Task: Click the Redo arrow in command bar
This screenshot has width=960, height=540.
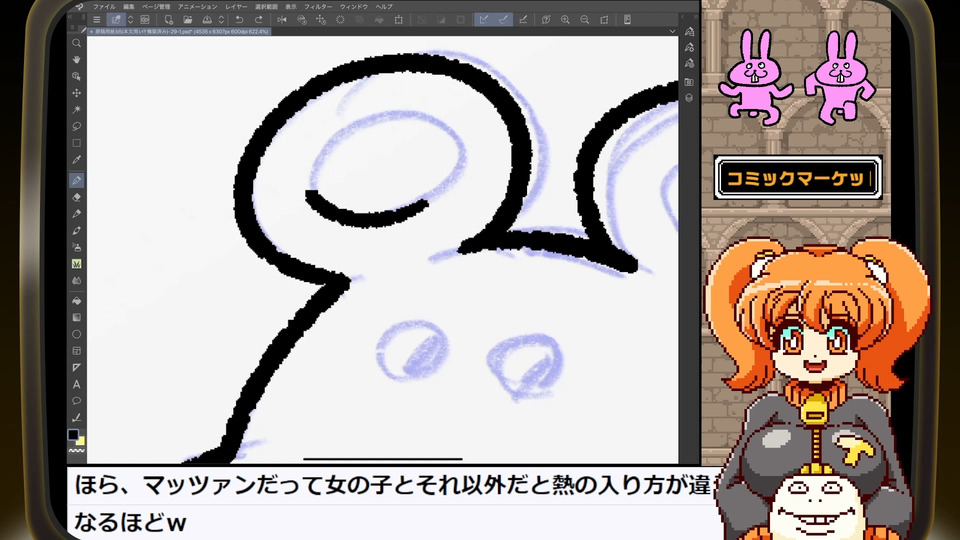Action: (258, 20)
